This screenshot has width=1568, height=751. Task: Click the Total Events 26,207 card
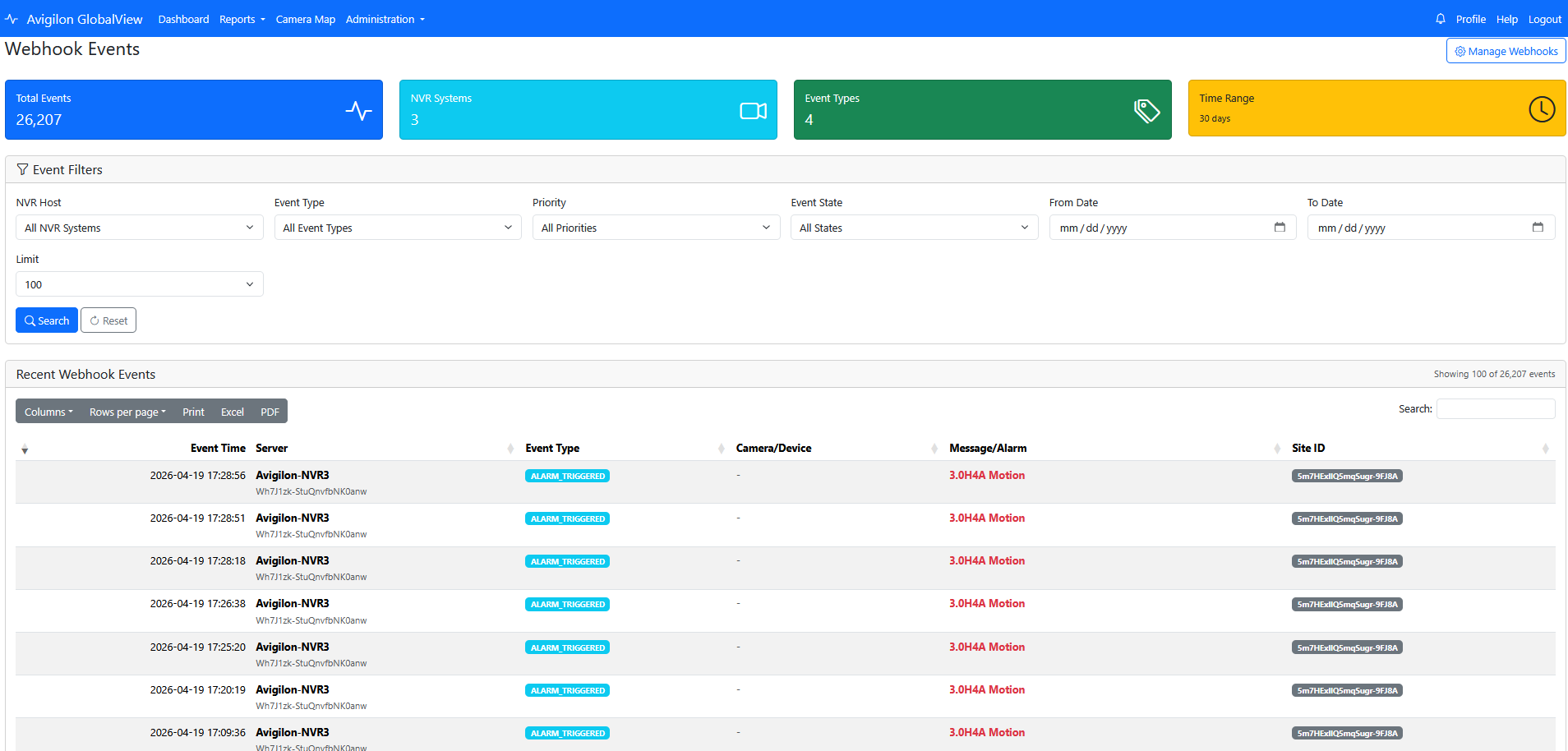coord(194,109)
